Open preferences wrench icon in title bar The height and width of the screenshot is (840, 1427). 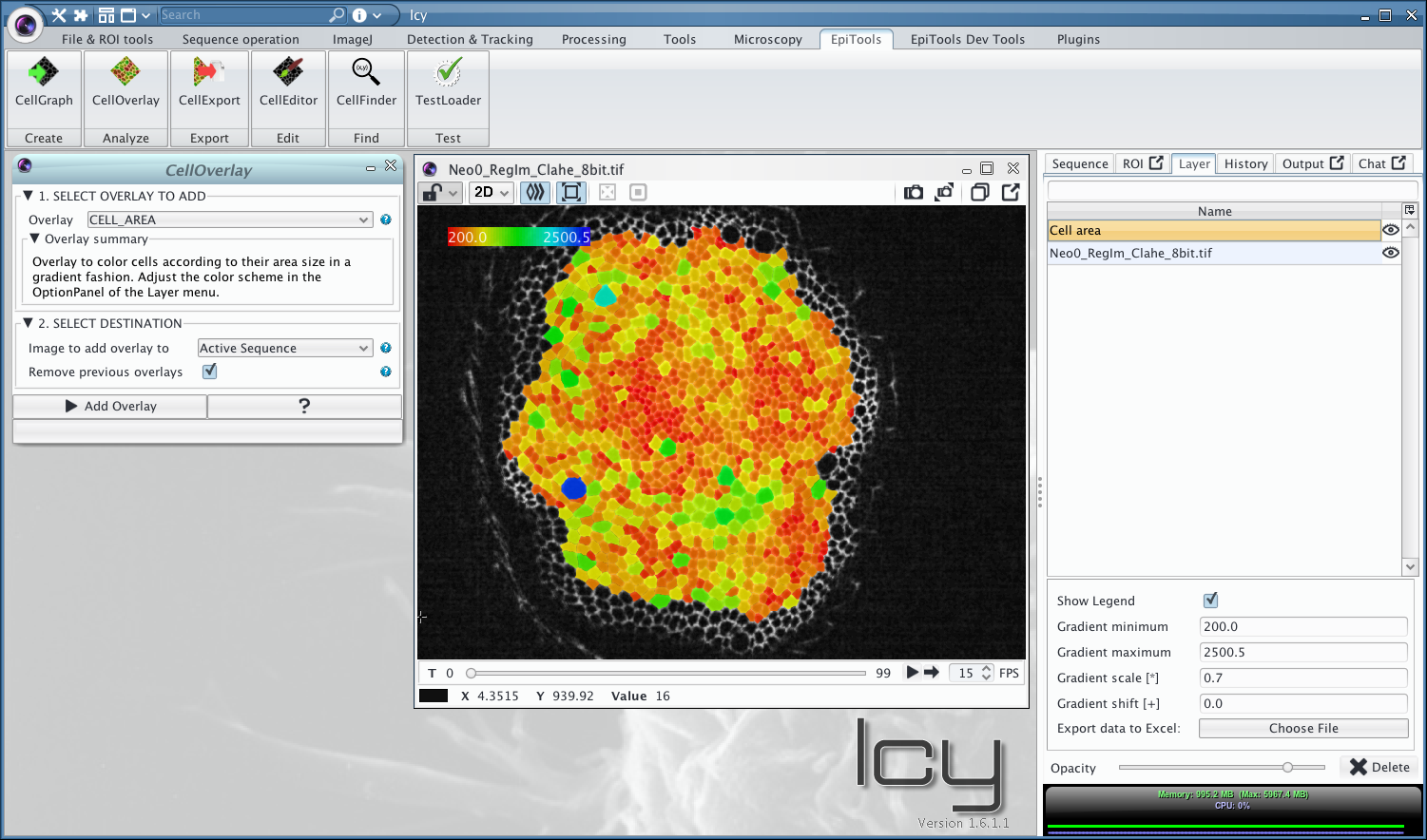pos(59,15)
